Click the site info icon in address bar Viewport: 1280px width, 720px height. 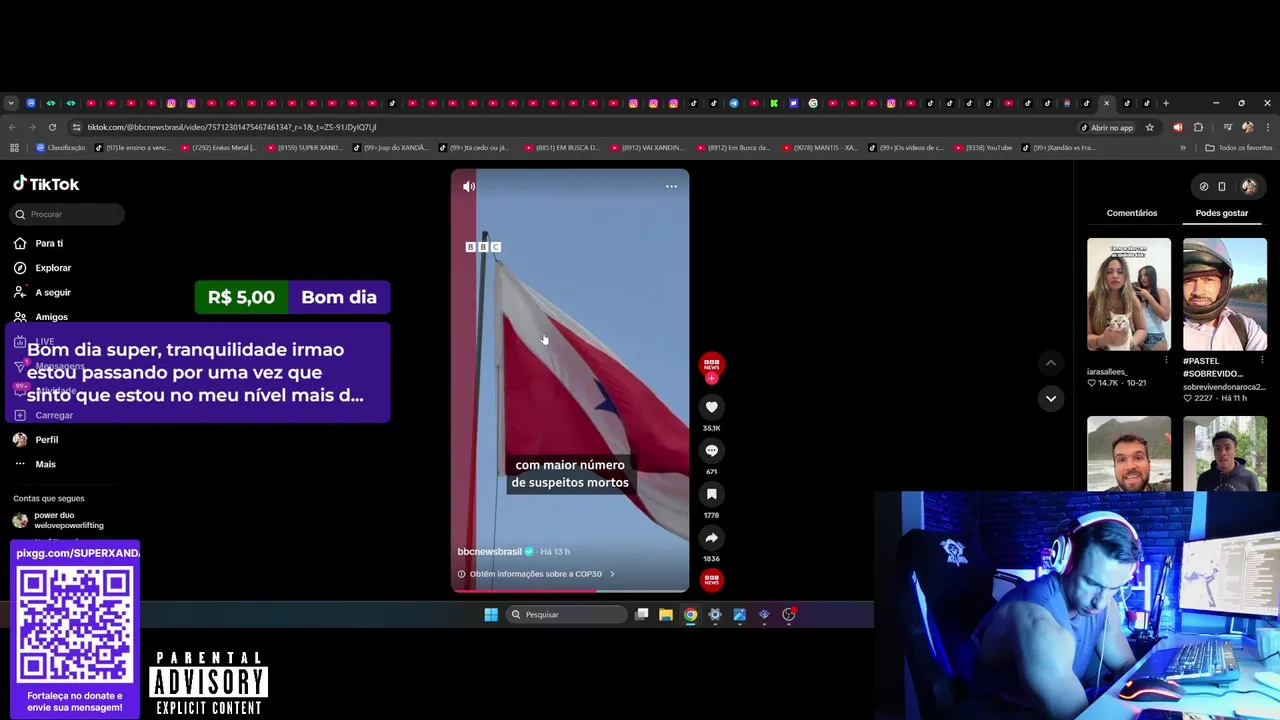point(76,127)
